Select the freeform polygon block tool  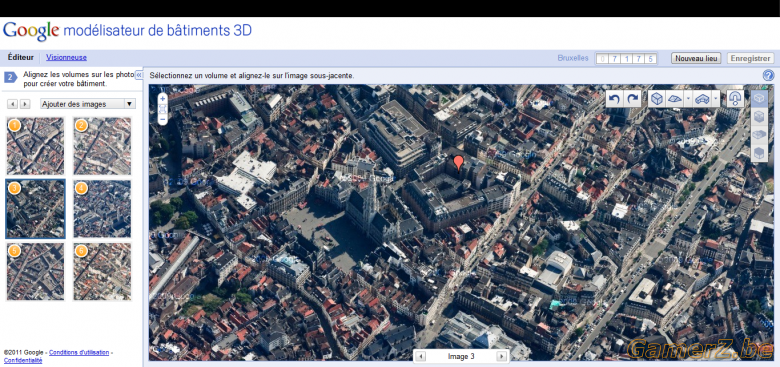(x=702, y=99)
